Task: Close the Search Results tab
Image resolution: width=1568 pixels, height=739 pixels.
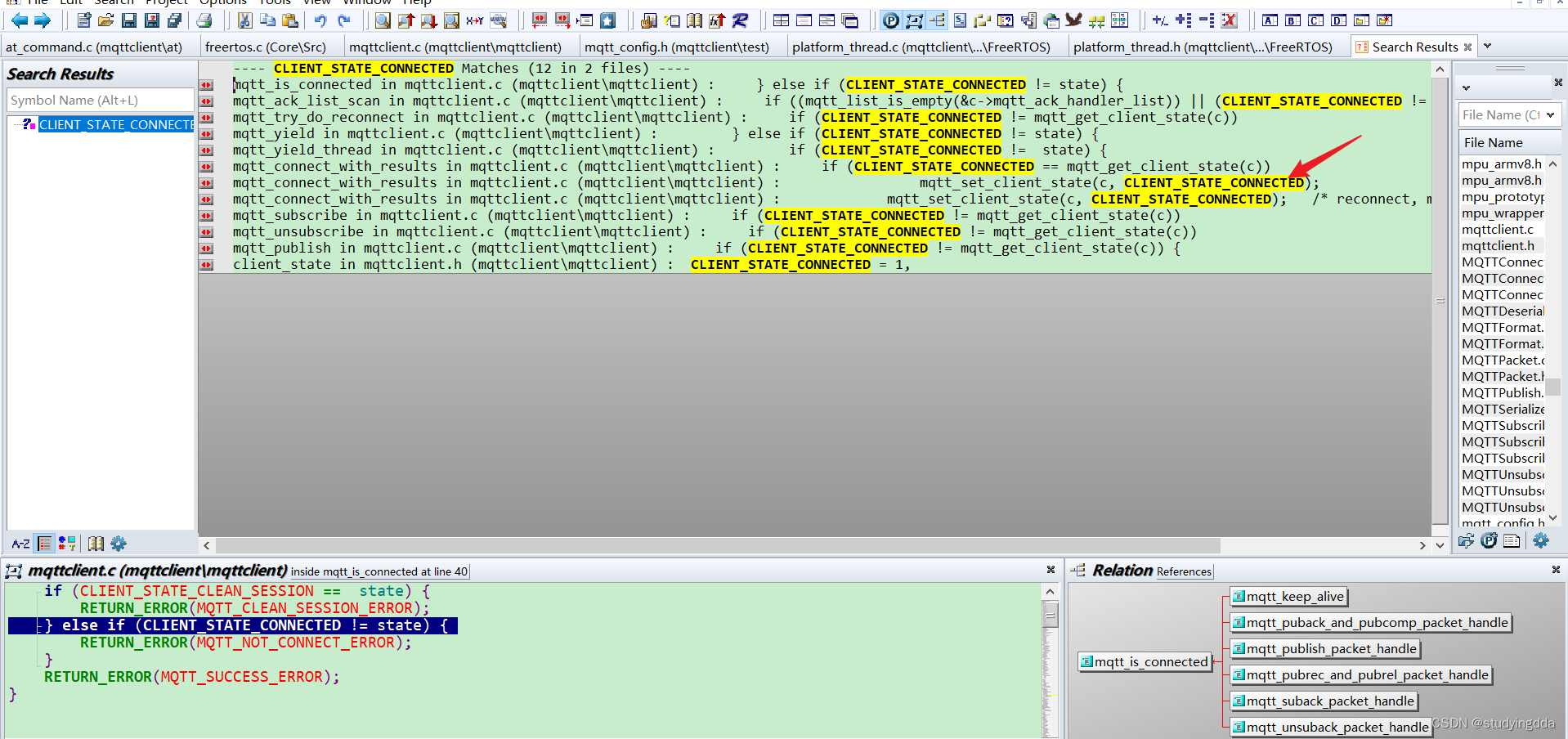Action: click(x=1467, y=47)
